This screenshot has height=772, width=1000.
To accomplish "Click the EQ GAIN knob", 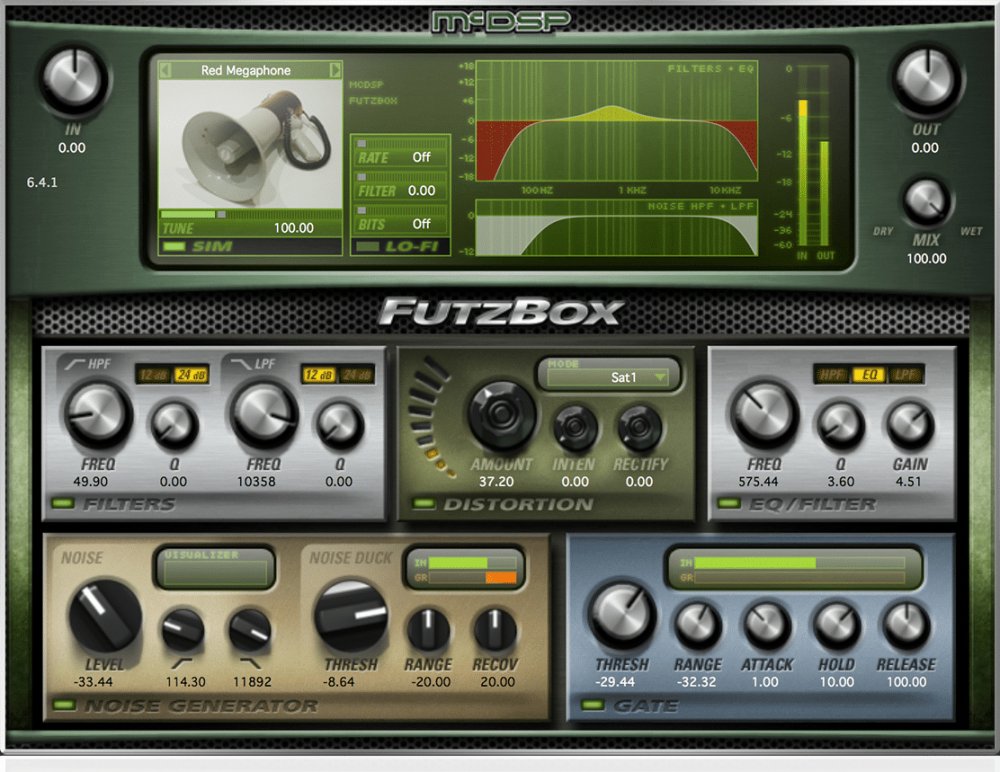I will tap(910, 424).
